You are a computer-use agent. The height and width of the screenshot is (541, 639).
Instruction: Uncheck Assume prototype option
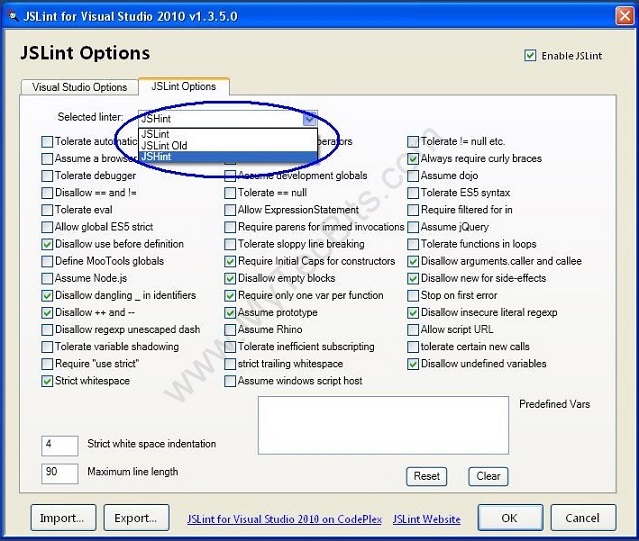[230, 312]
